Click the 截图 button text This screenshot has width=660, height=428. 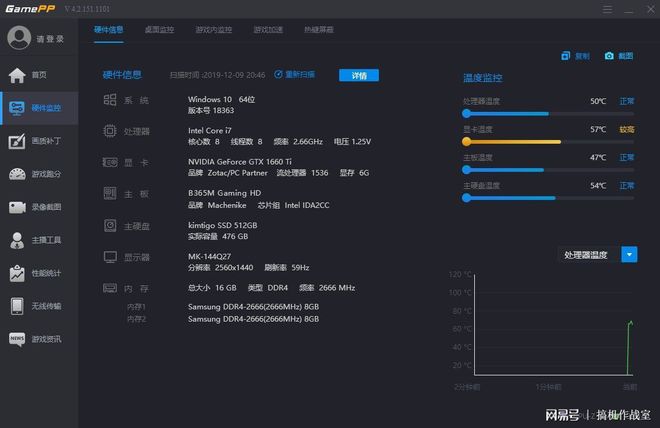click(x=625, y=56)
